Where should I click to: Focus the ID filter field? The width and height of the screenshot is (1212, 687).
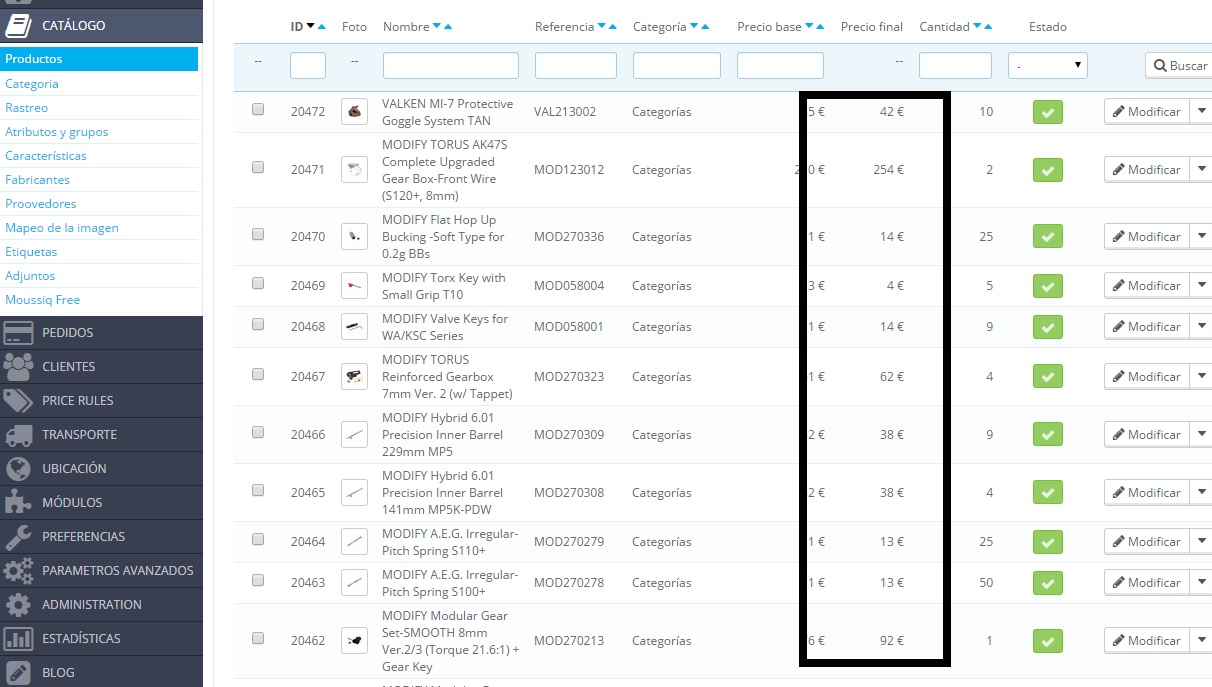(x=308, y=65)
